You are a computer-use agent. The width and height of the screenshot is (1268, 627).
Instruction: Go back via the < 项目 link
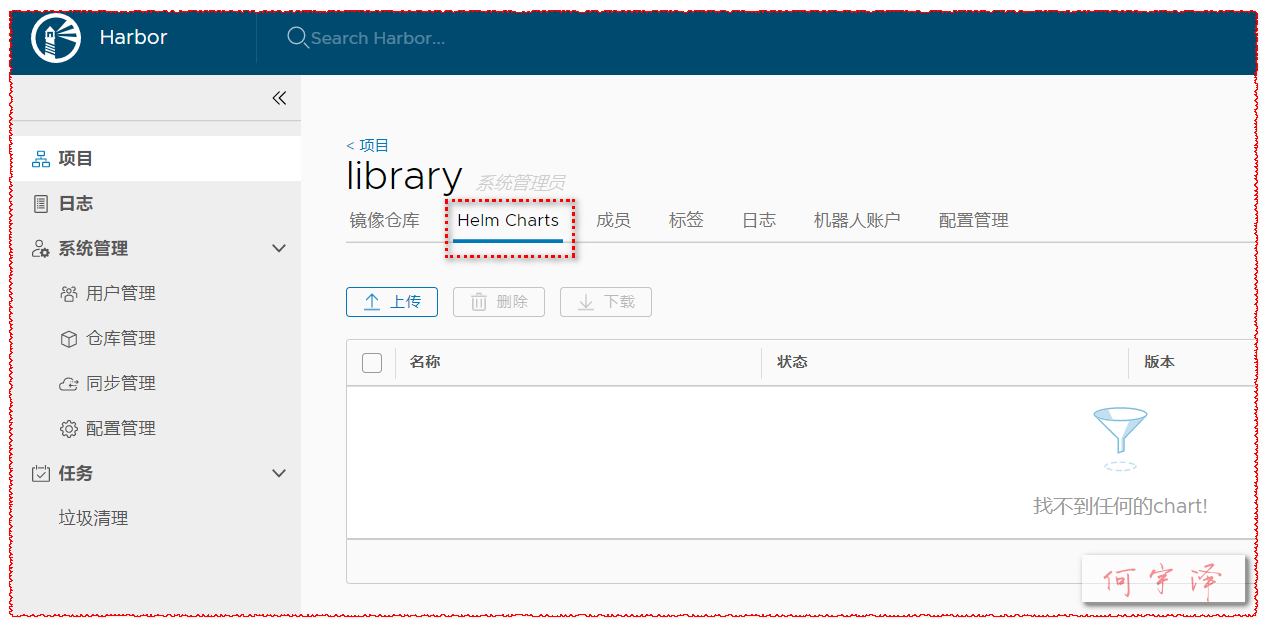368,146
